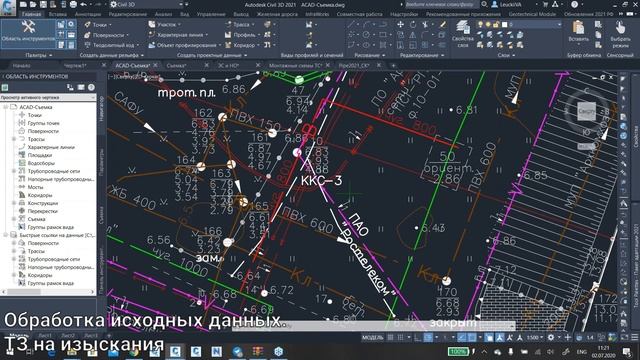Open the Аннотации ribbon tab
Screen dimensions: 640x360
(87, 14)
